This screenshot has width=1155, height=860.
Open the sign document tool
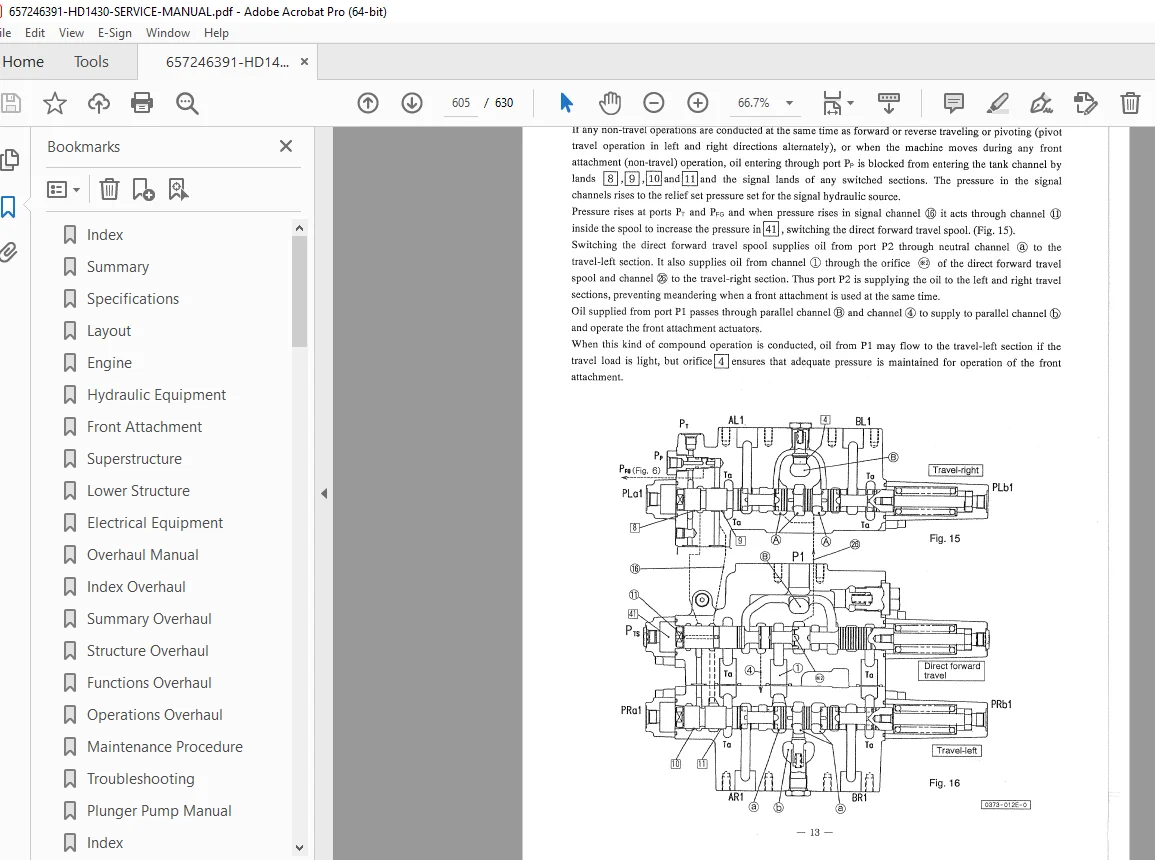pyautogui.click(x=1042, y=103)
